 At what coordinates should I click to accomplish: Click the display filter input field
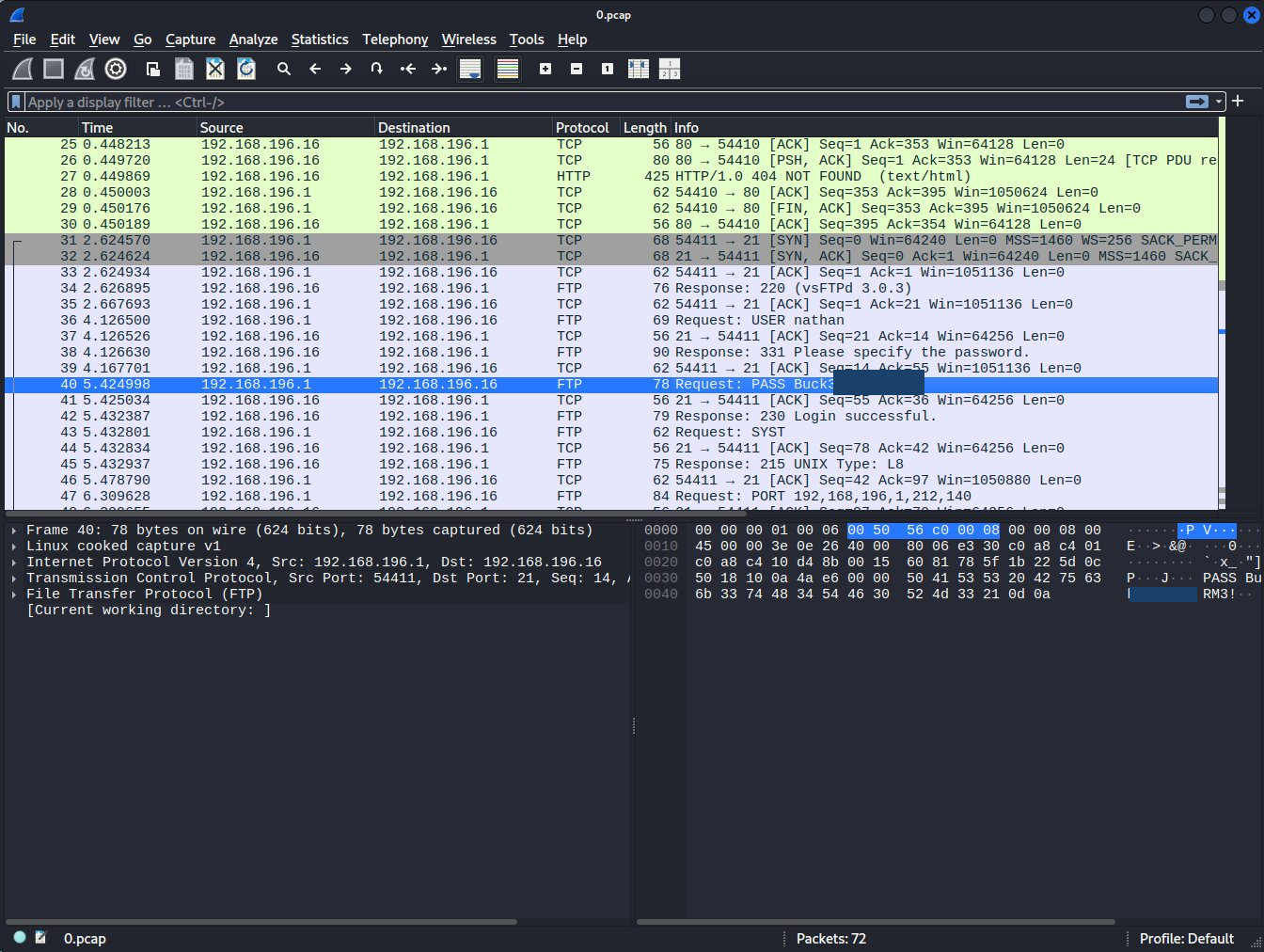coord(602,102)
